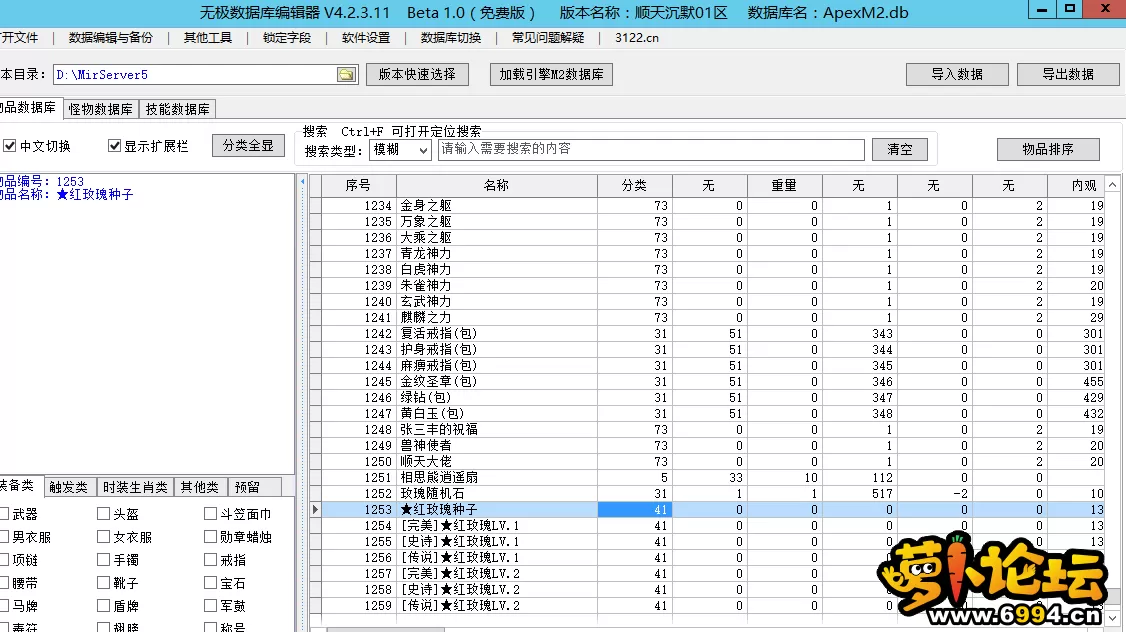This screenshot has width=1126, height=632.
Task: Click the highlighted 41 category cell
Action: point(635,509)
